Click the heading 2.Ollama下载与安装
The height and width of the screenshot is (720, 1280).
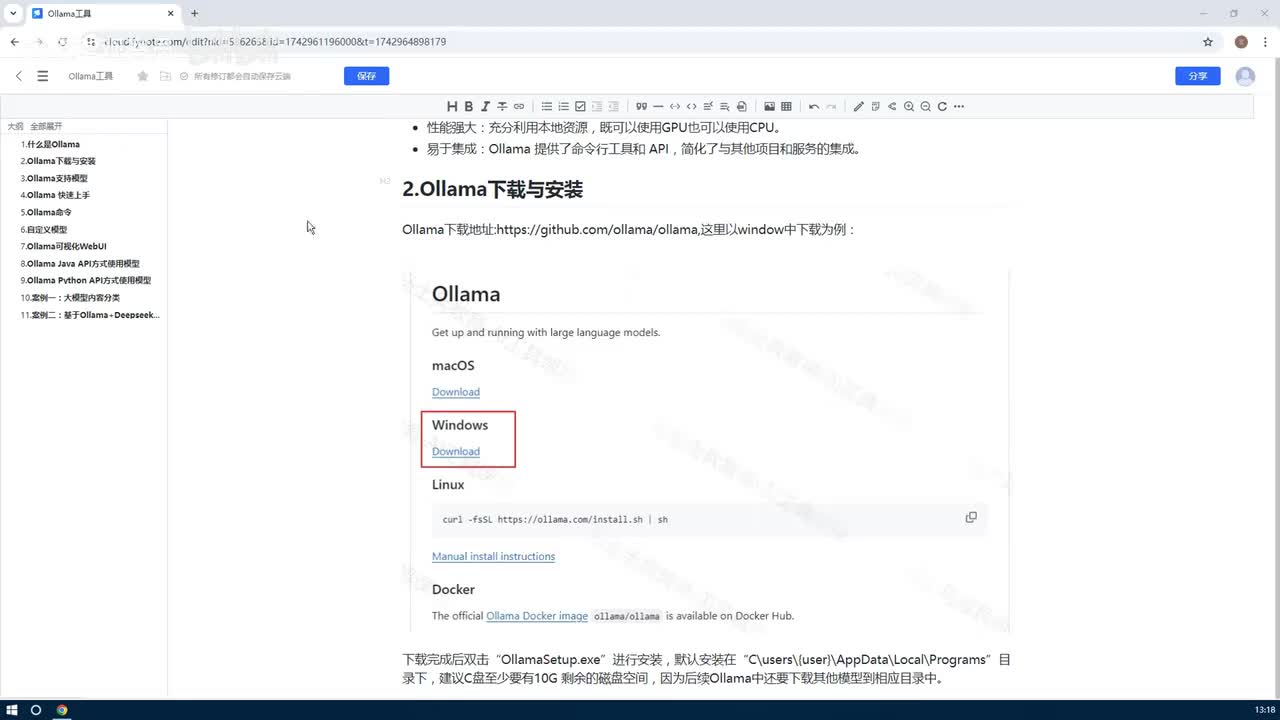pos(492,189)
